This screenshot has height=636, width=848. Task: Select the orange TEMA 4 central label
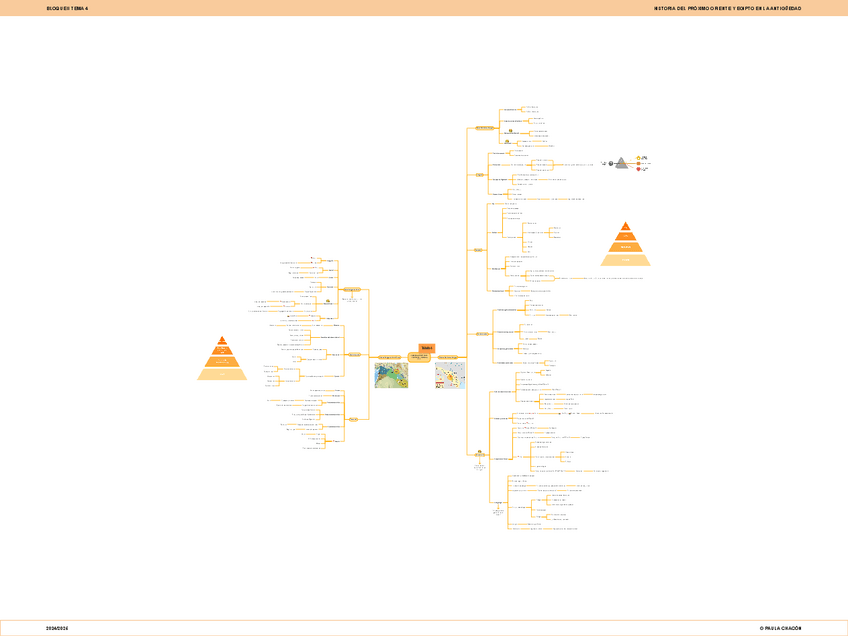[x=427, y=348]
